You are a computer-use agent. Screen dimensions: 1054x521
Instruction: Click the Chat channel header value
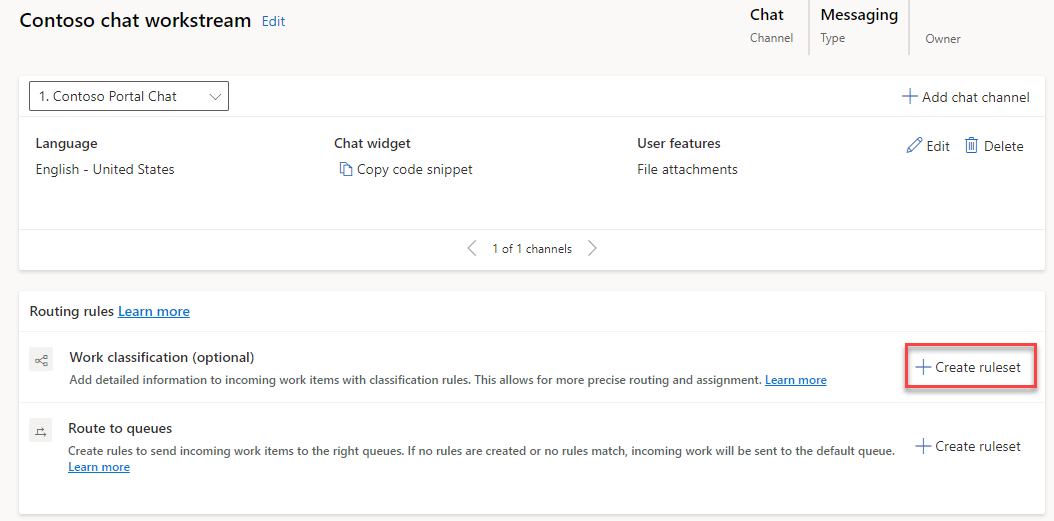coord(767,15)
